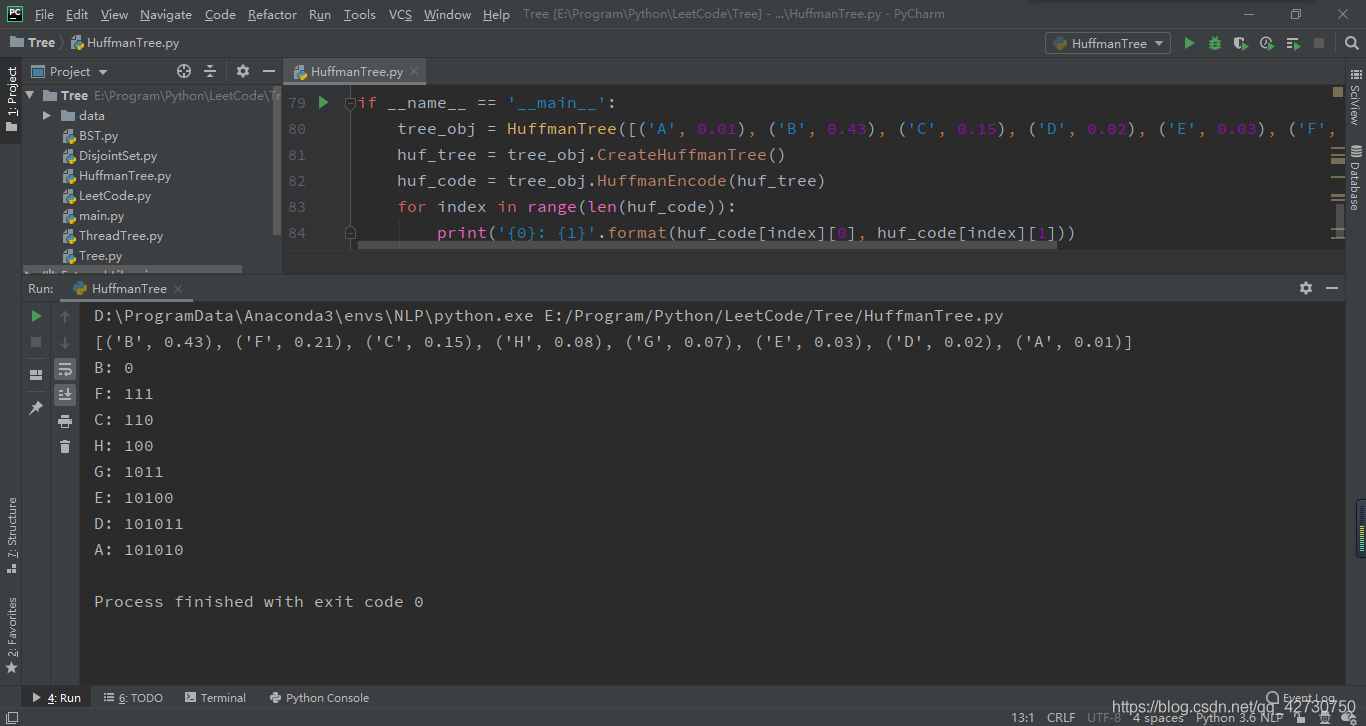Screen dimensions: 1366x726
Task: Click the Debug bug icon in top toolbar
Action: [1215, 43]
